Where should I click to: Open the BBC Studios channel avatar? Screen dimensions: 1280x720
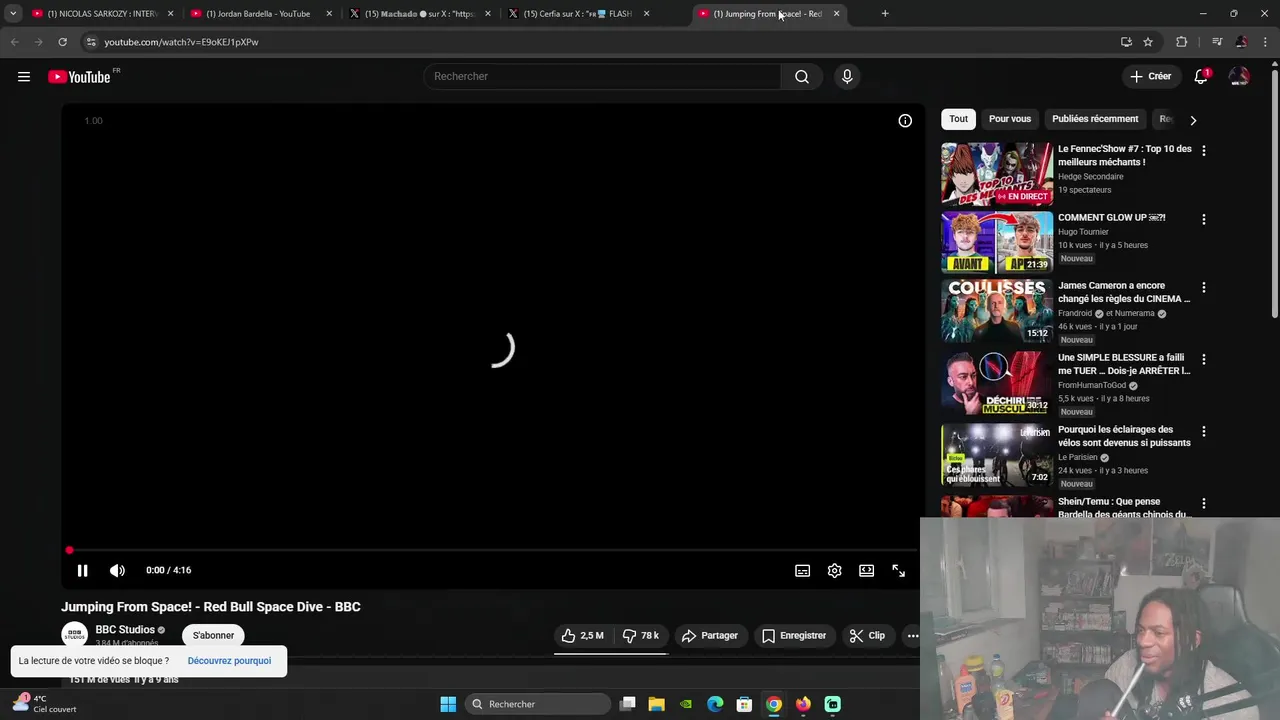click(74, 635)
